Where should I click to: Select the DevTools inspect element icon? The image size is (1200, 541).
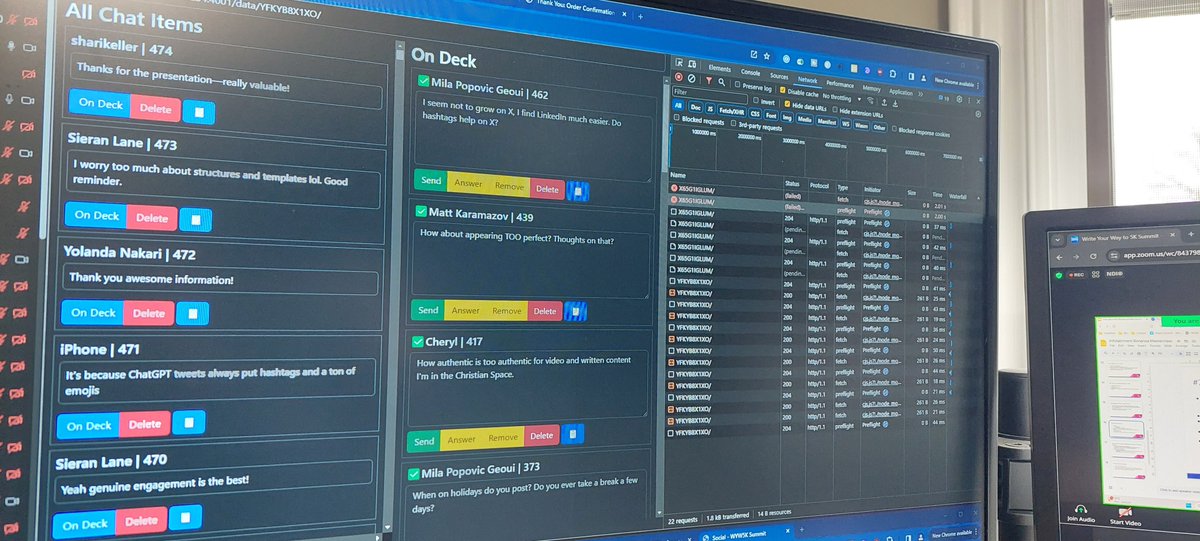[x=679, y=63]
